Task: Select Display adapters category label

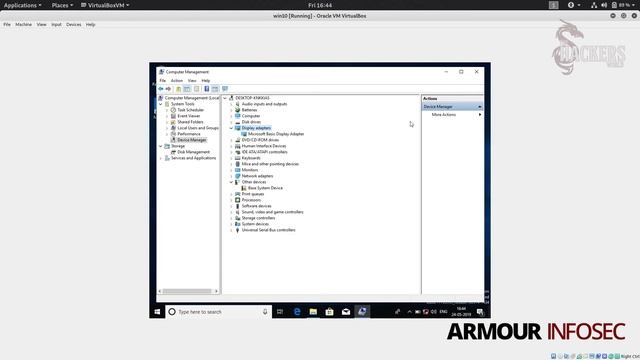Action: [256, 128]
